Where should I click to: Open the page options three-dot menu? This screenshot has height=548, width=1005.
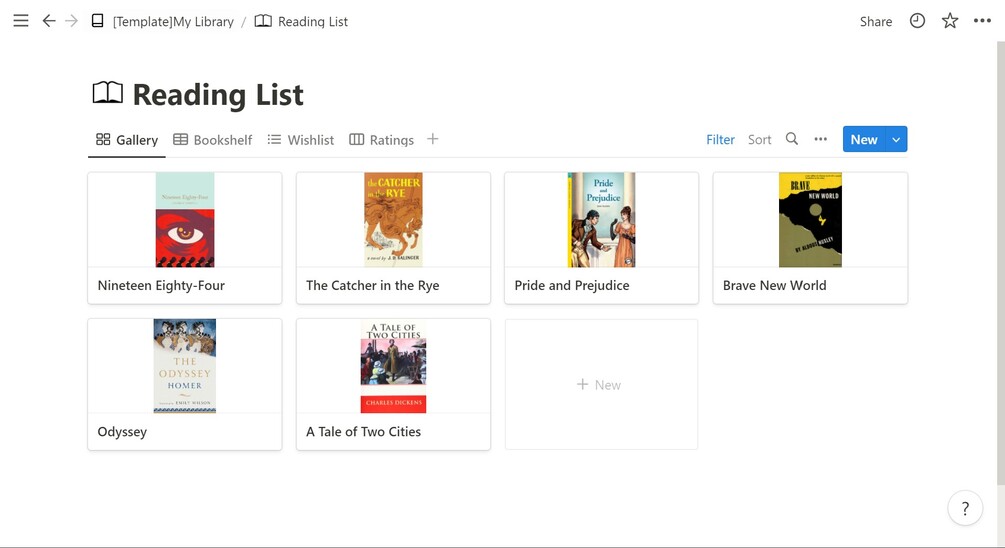click(982, 21)
